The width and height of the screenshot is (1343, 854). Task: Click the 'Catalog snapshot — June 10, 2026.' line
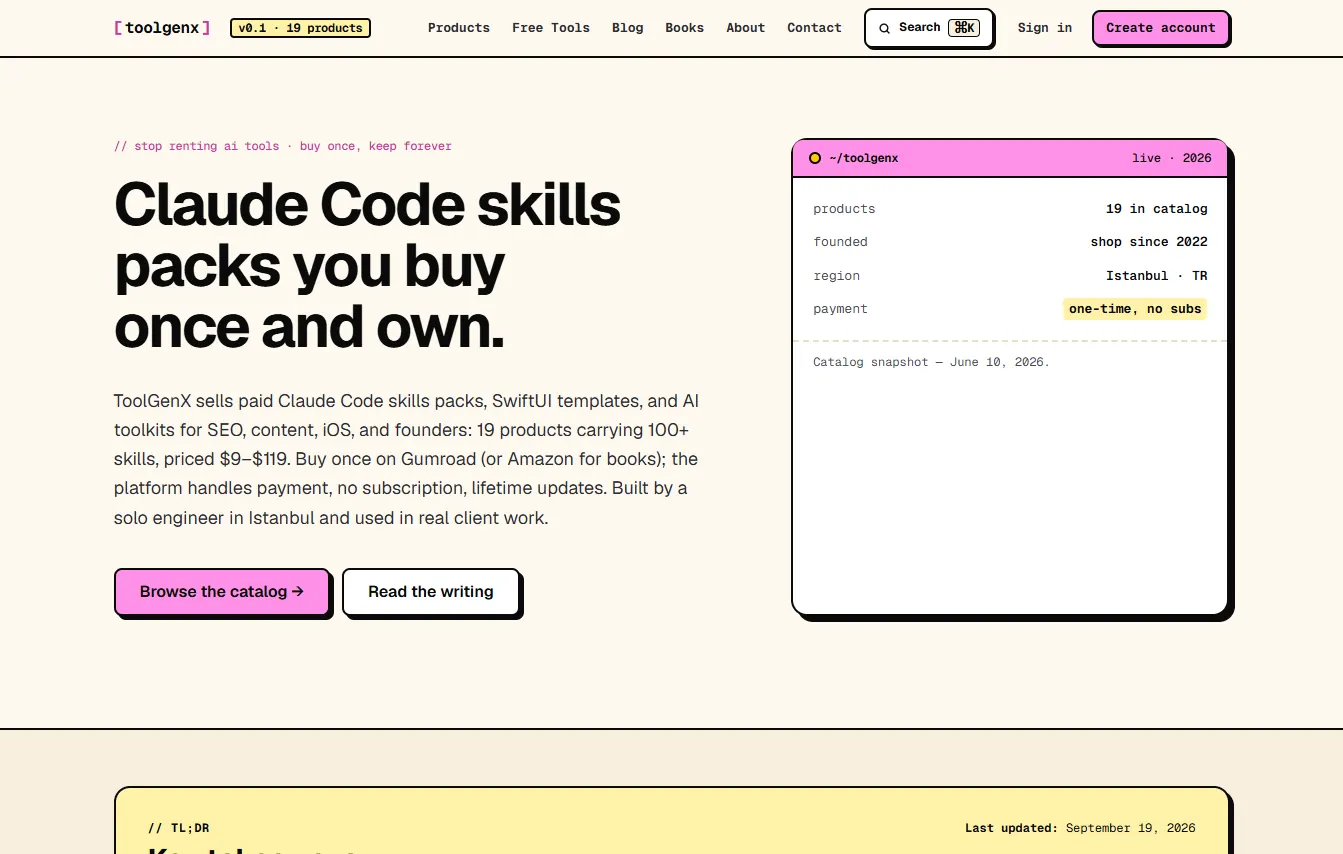pyautogui.click(x=932, y=362)
